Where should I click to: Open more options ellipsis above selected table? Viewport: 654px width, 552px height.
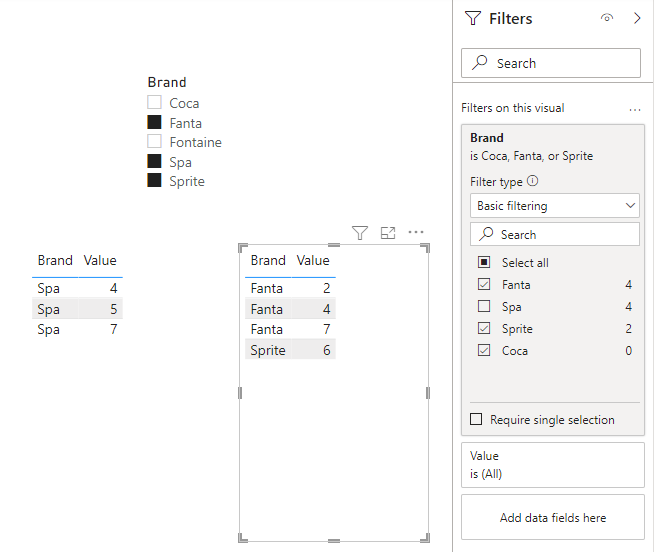[x=416, y=232]
